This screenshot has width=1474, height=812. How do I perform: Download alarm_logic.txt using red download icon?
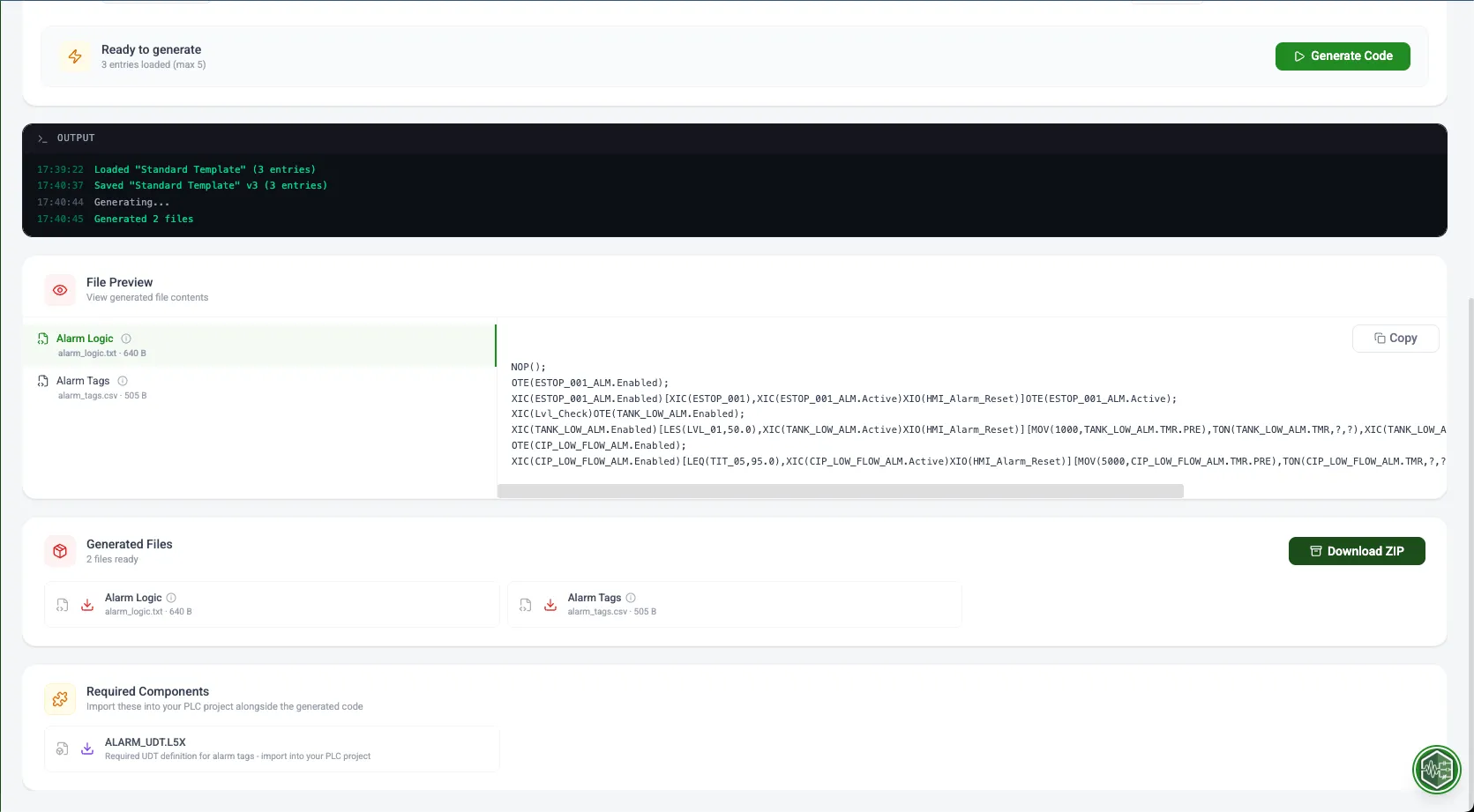click(x=87, y=605)
